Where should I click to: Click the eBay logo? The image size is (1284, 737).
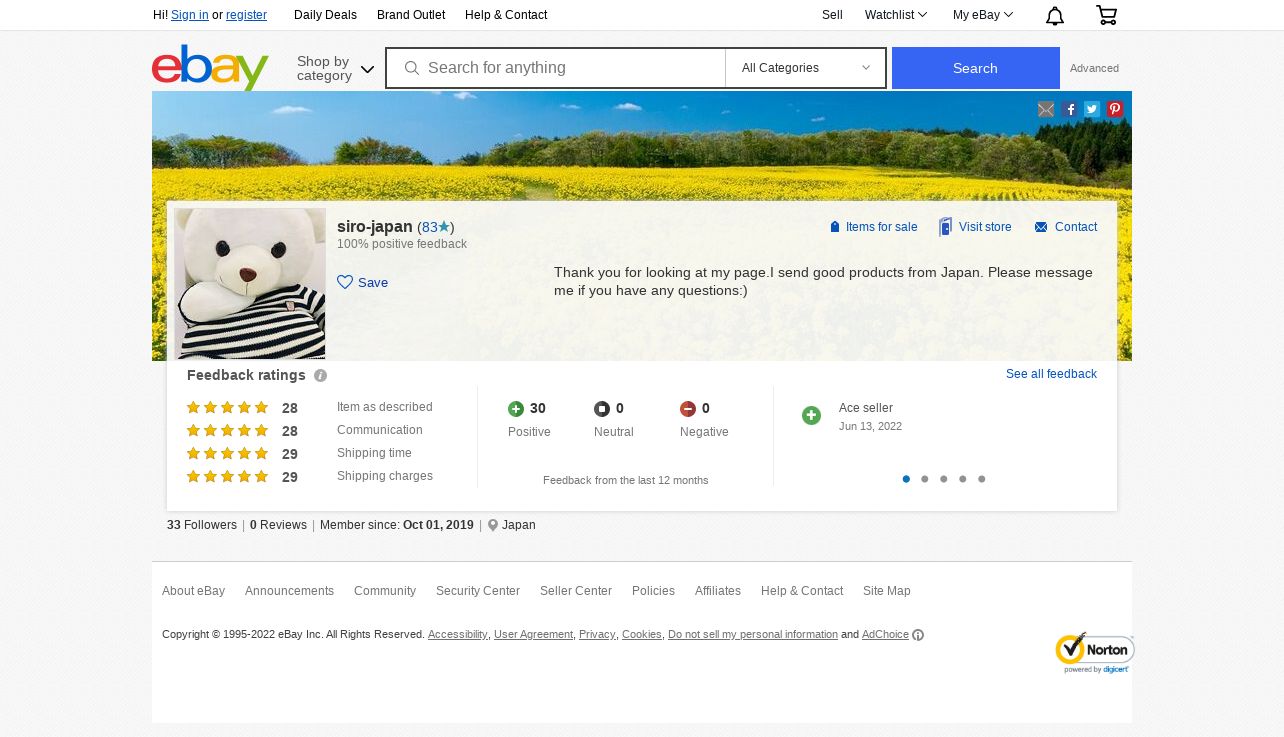click(x=210, y=67)
